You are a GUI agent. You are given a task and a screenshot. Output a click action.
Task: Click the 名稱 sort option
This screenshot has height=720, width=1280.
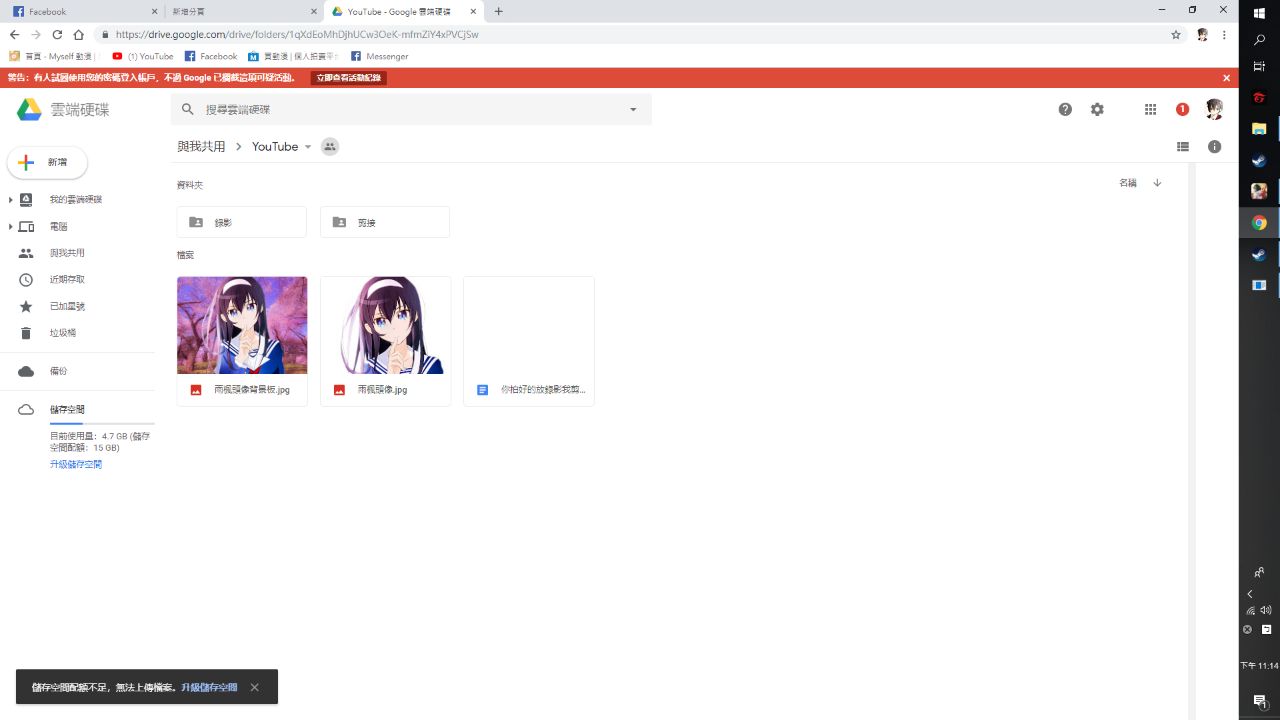[1128, 183]
